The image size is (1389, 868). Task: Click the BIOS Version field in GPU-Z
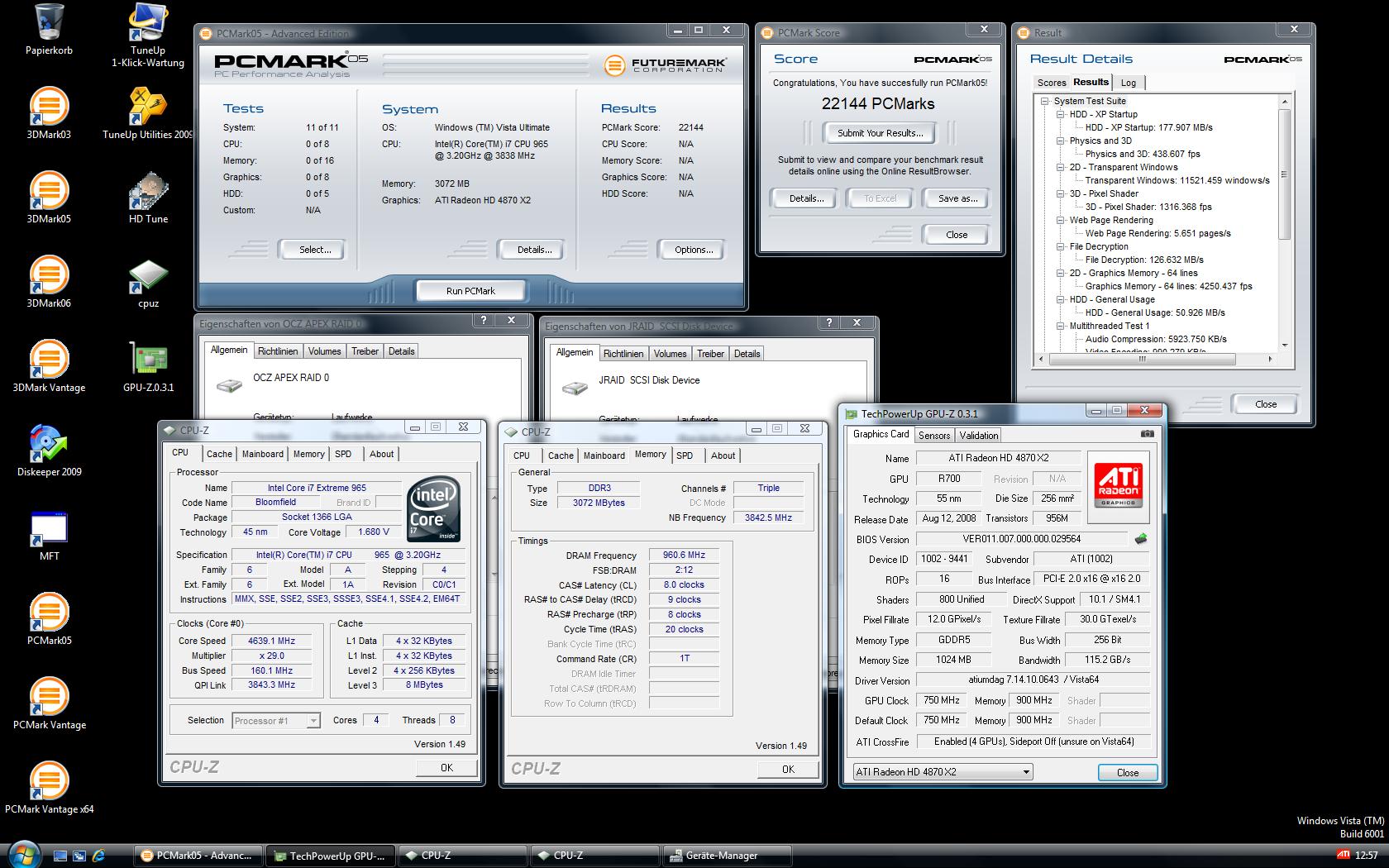coord(1022,539)
